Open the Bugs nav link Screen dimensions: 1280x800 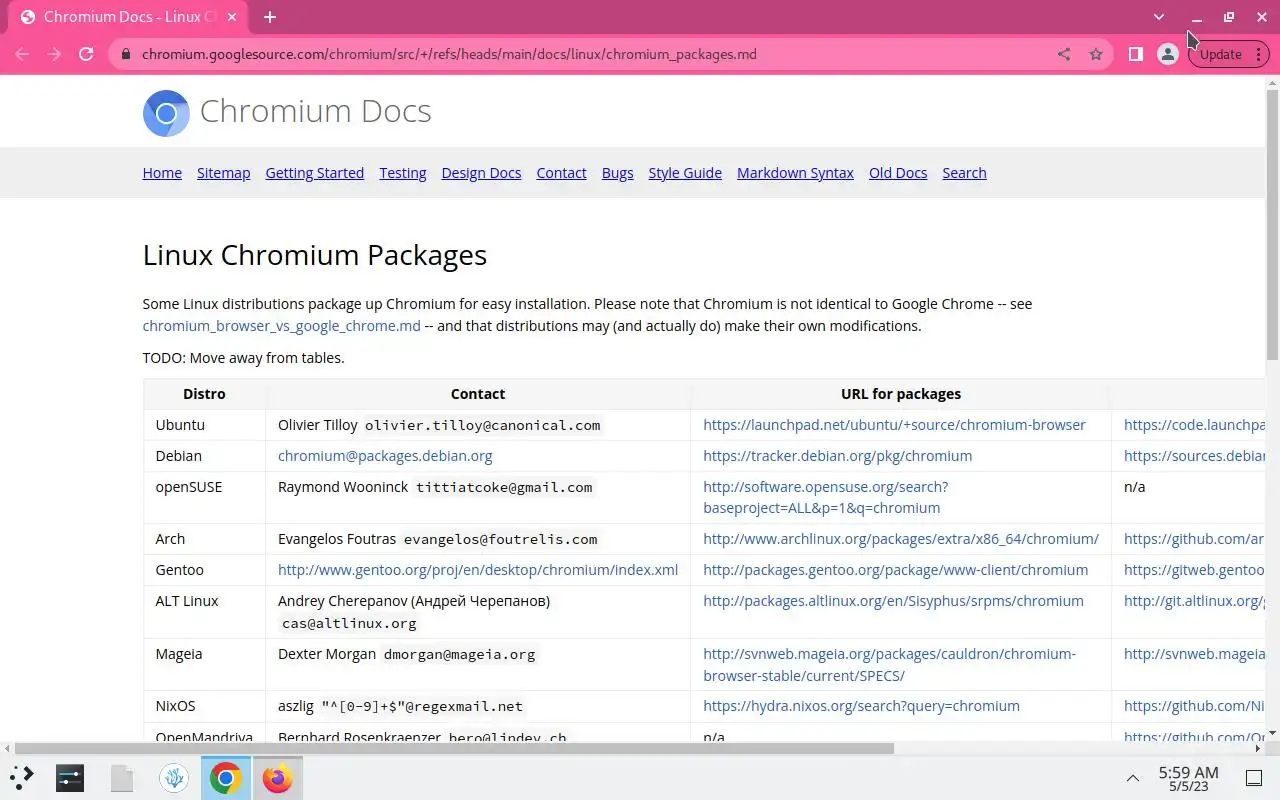coord(617,173)
